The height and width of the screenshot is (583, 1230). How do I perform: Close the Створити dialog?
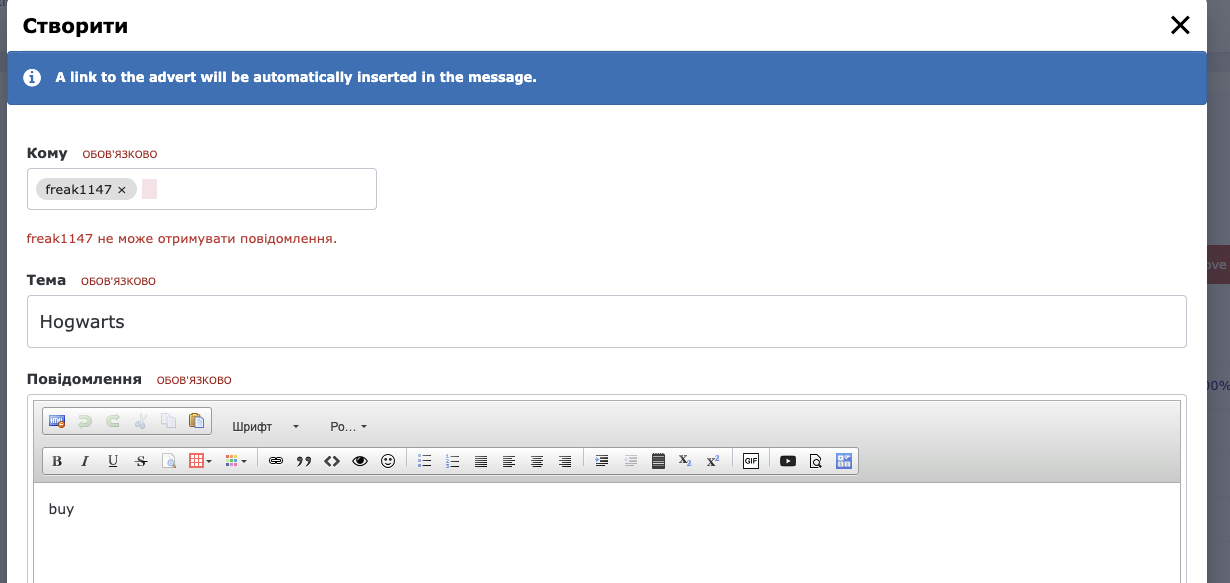1180,26
